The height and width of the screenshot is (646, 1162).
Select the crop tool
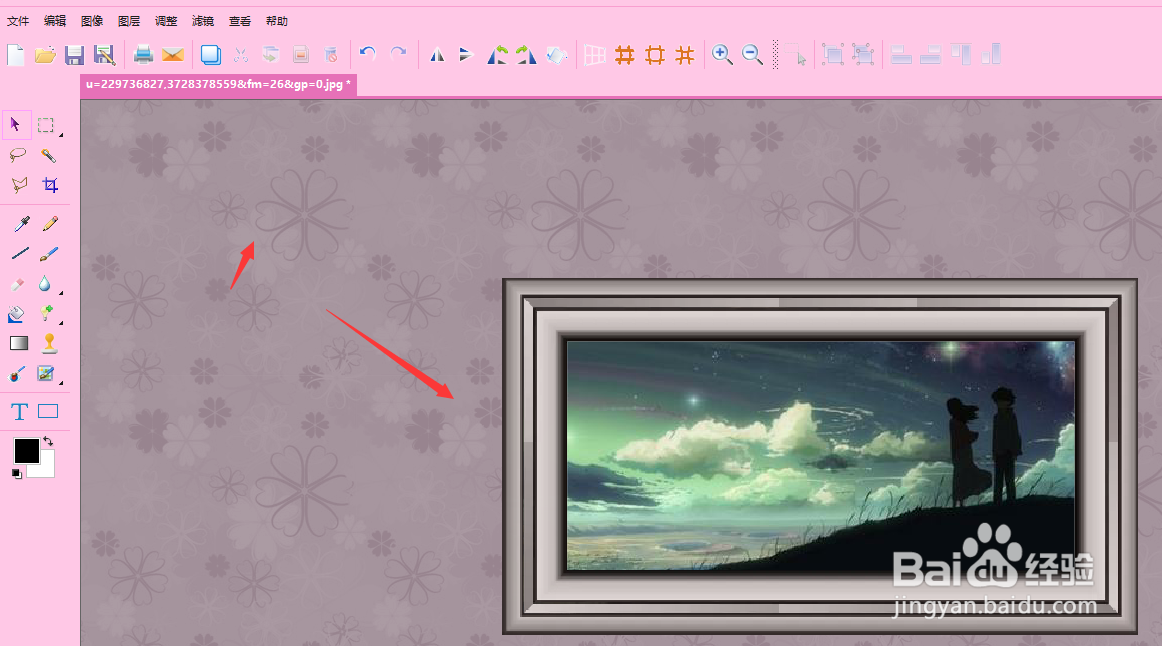pos(50,184)
